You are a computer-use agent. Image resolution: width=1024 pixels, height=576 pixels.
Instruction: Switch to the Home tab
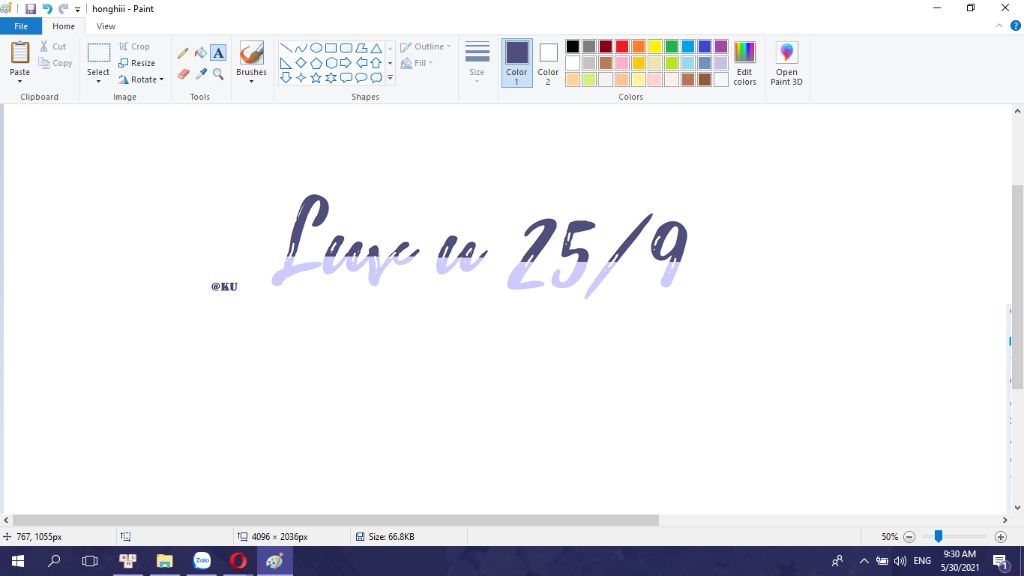point(63,26)
